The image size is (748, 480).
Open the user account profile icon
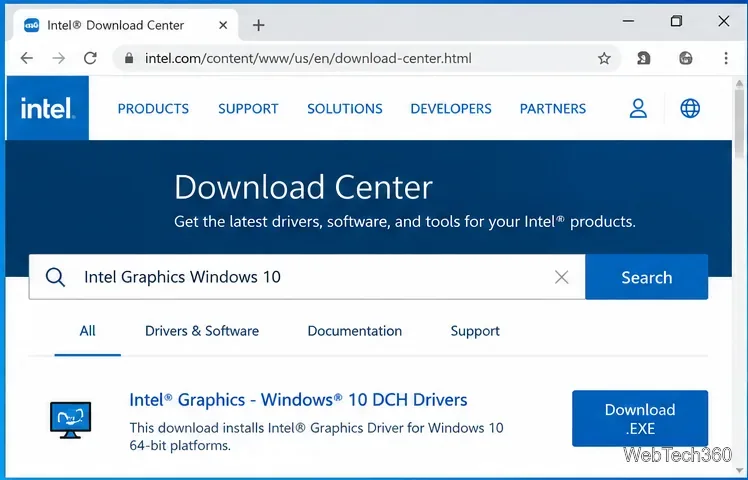click(638, 108)
